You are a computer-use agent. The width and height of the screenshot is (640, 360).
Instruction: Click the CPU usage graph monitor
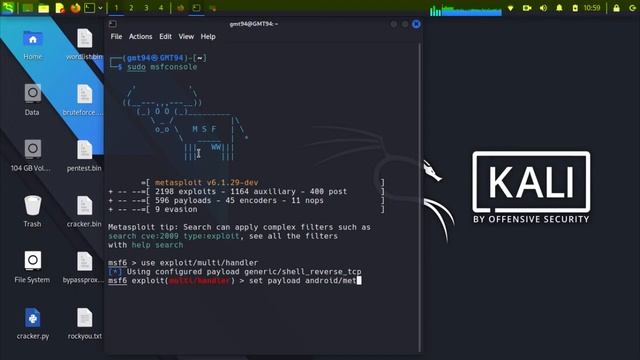(466, 10)
